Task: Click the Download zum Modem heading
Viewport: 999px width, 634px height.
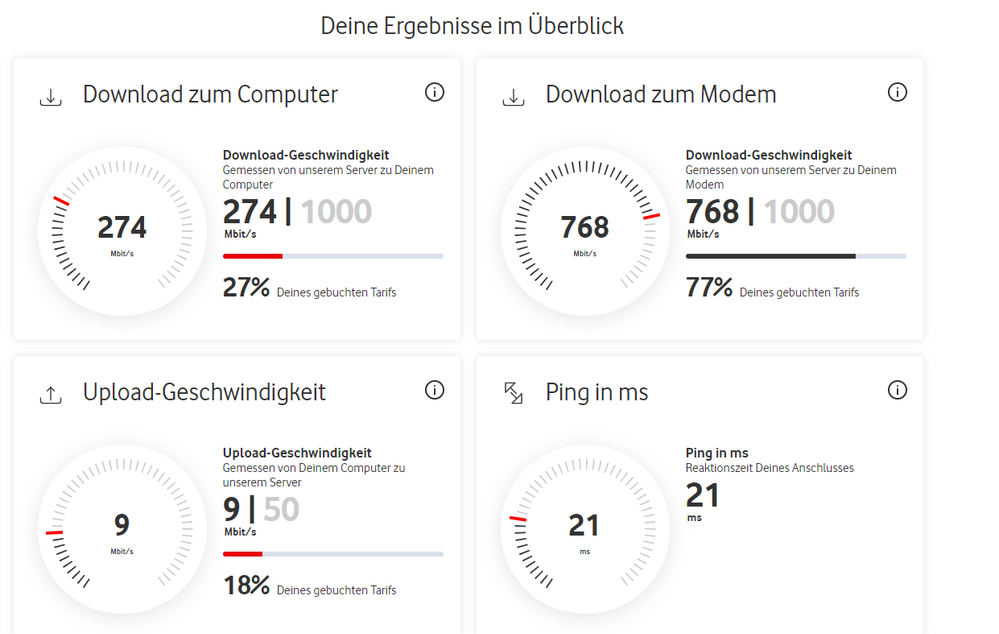Action: (660, 95)
